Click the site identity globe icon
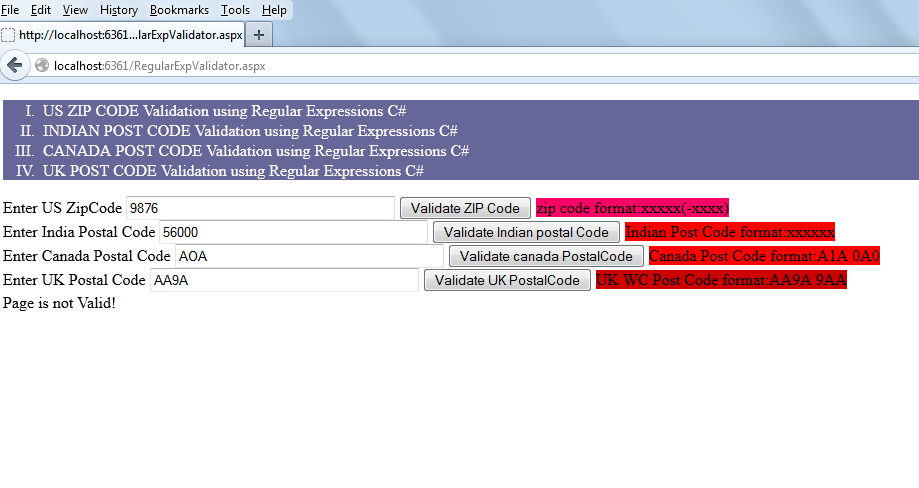 (42, 66)
